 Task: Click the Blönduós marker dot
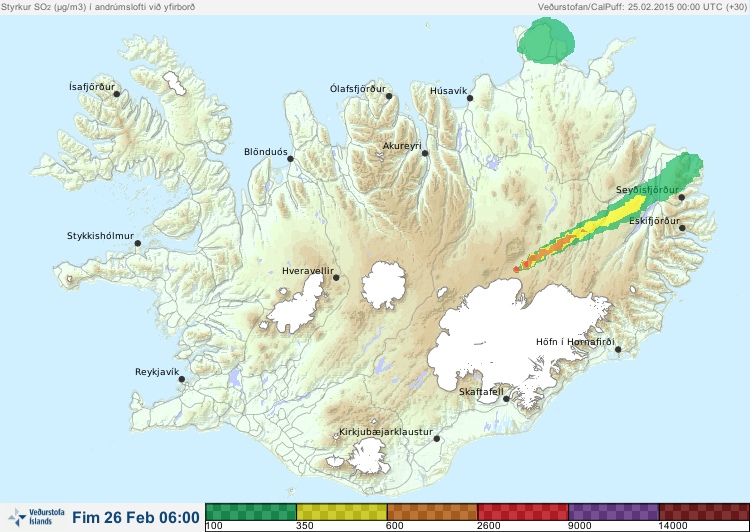[290, 159]
